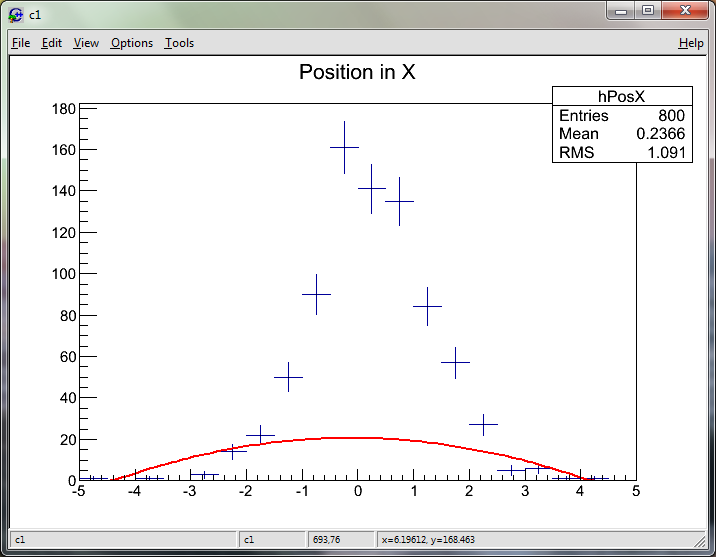Maximize the c1 canvas window

tap(648, 11)
